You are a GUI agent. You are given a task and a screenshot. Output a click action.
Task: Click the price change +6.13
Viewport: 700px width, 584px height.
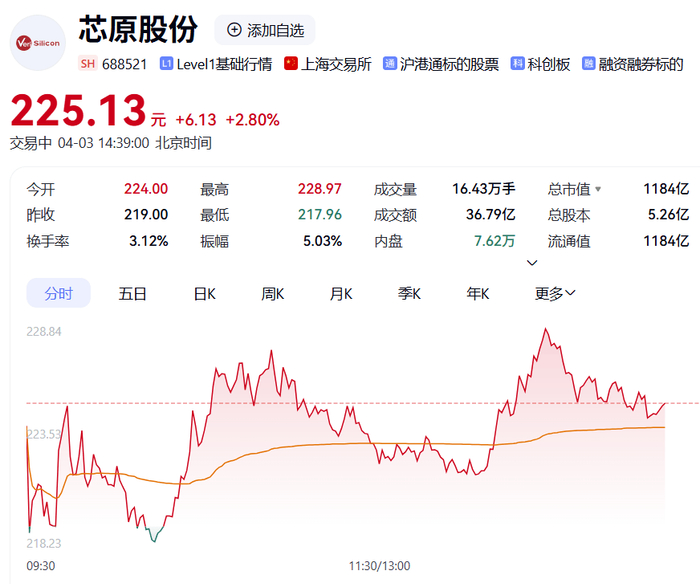click(196, 120)
